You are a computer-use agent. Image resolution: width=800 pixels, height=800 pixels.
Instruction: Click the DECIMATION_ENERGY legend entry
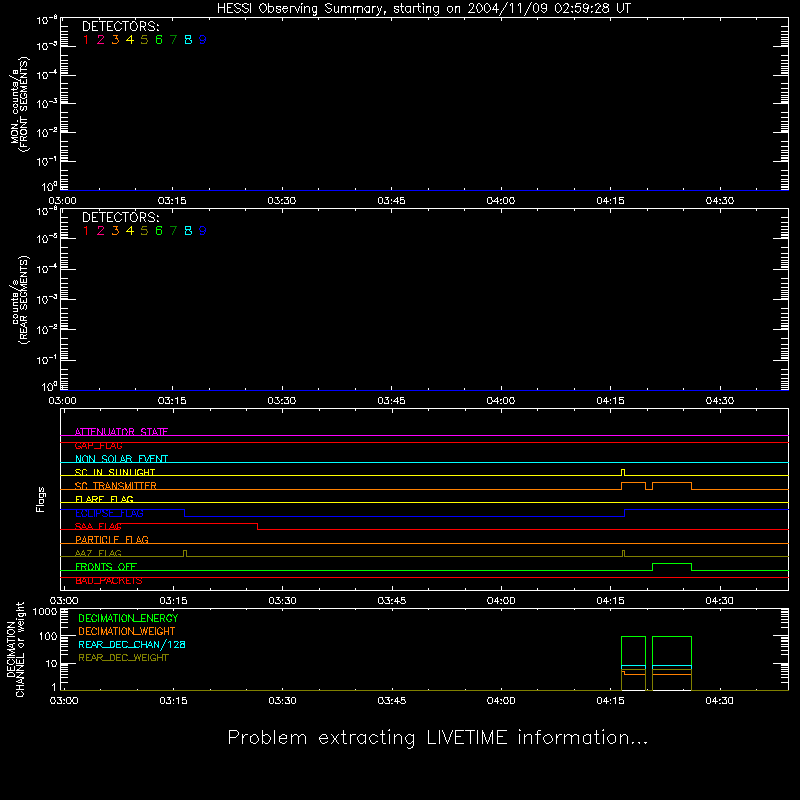tap(128, 618)
